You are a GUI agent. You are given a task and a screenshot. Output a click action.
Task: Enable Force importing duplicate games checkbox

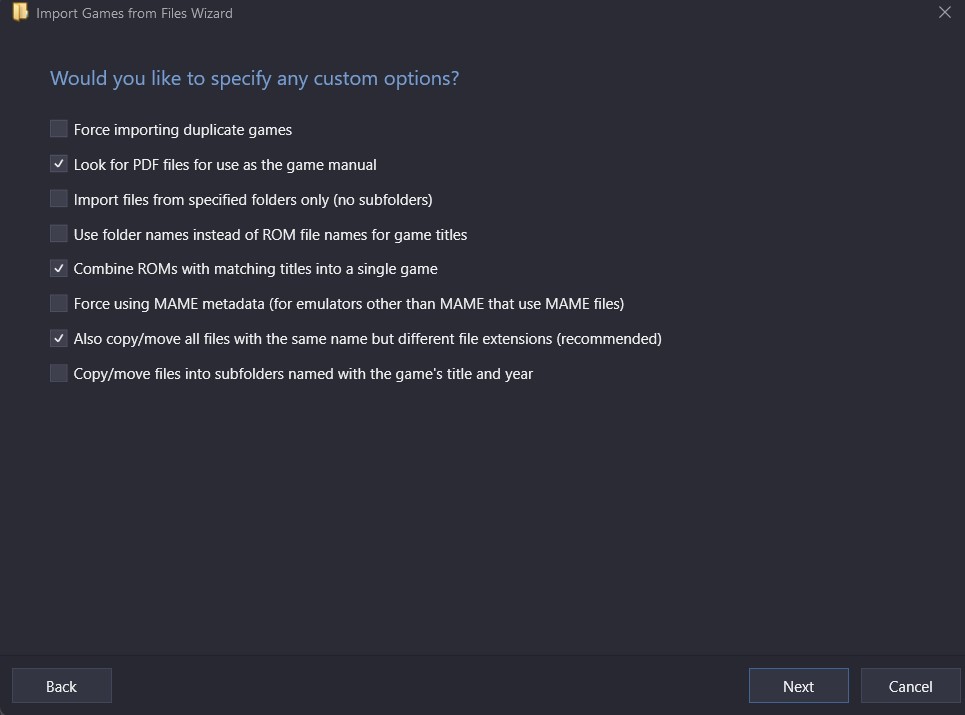click(59, 129)
